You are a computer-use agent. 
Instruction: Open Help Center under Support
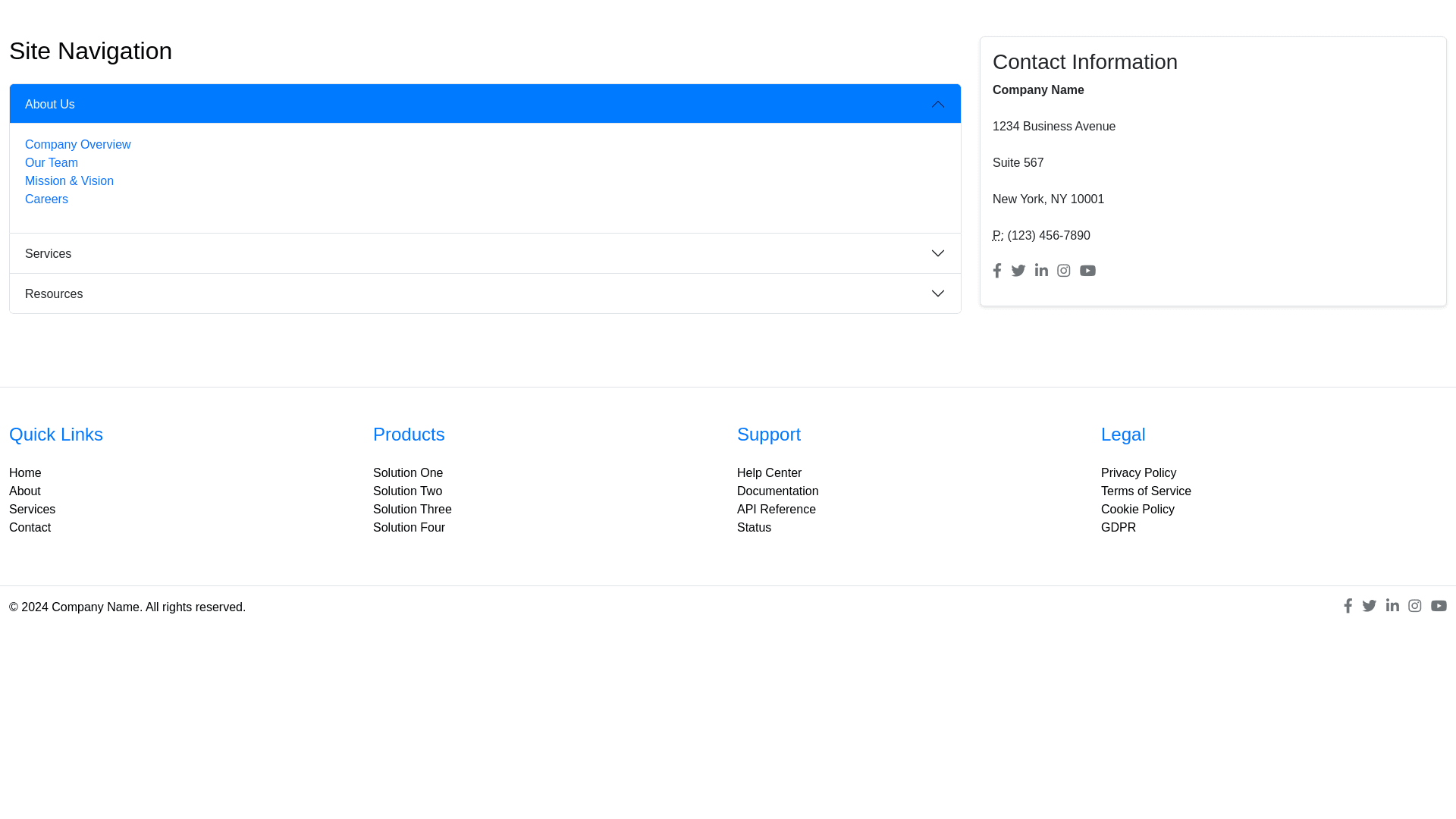[x=769, y=472]
